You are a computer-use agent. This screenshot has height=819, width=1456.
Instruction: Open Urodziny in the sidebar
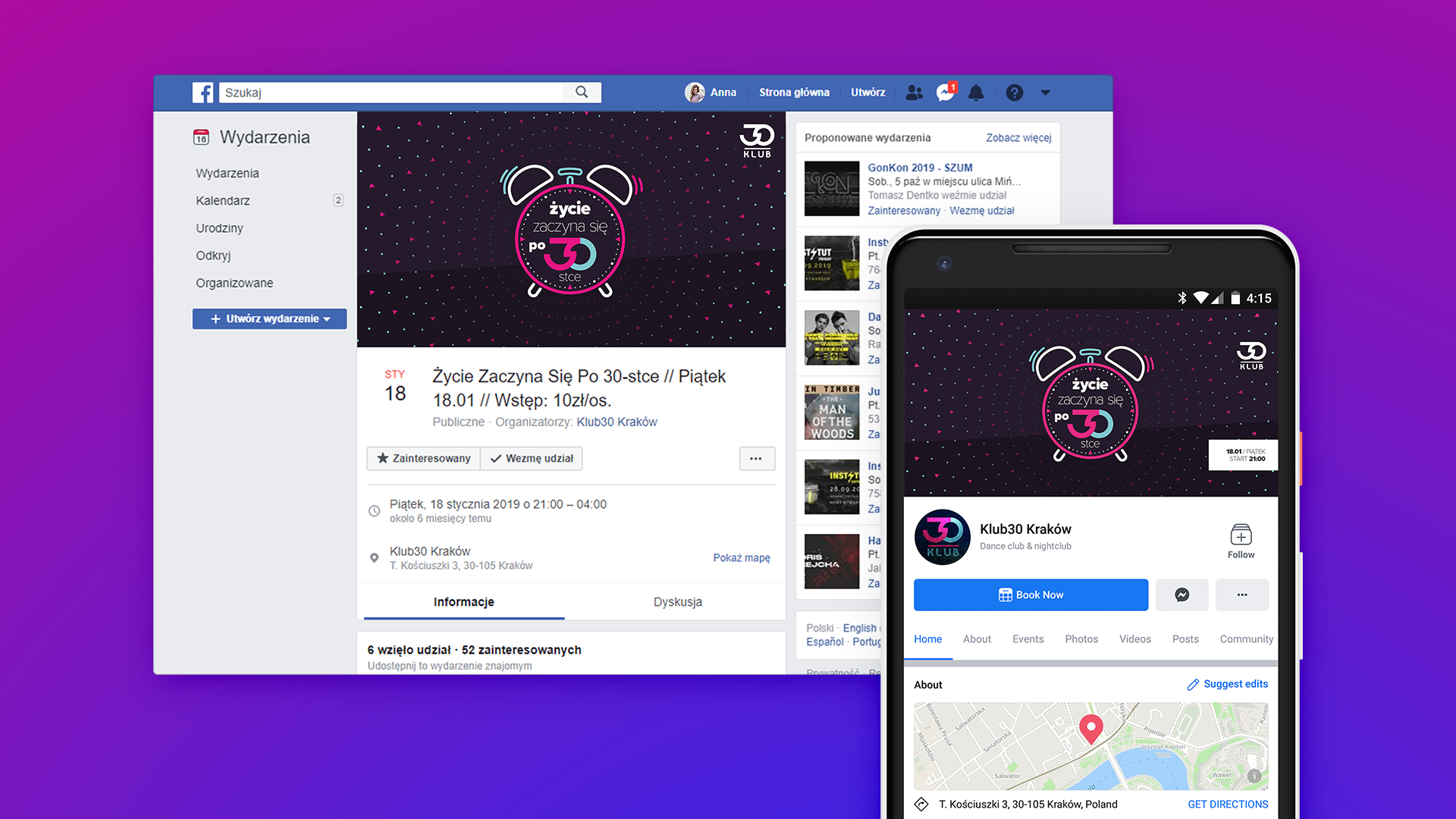(219, 228)
